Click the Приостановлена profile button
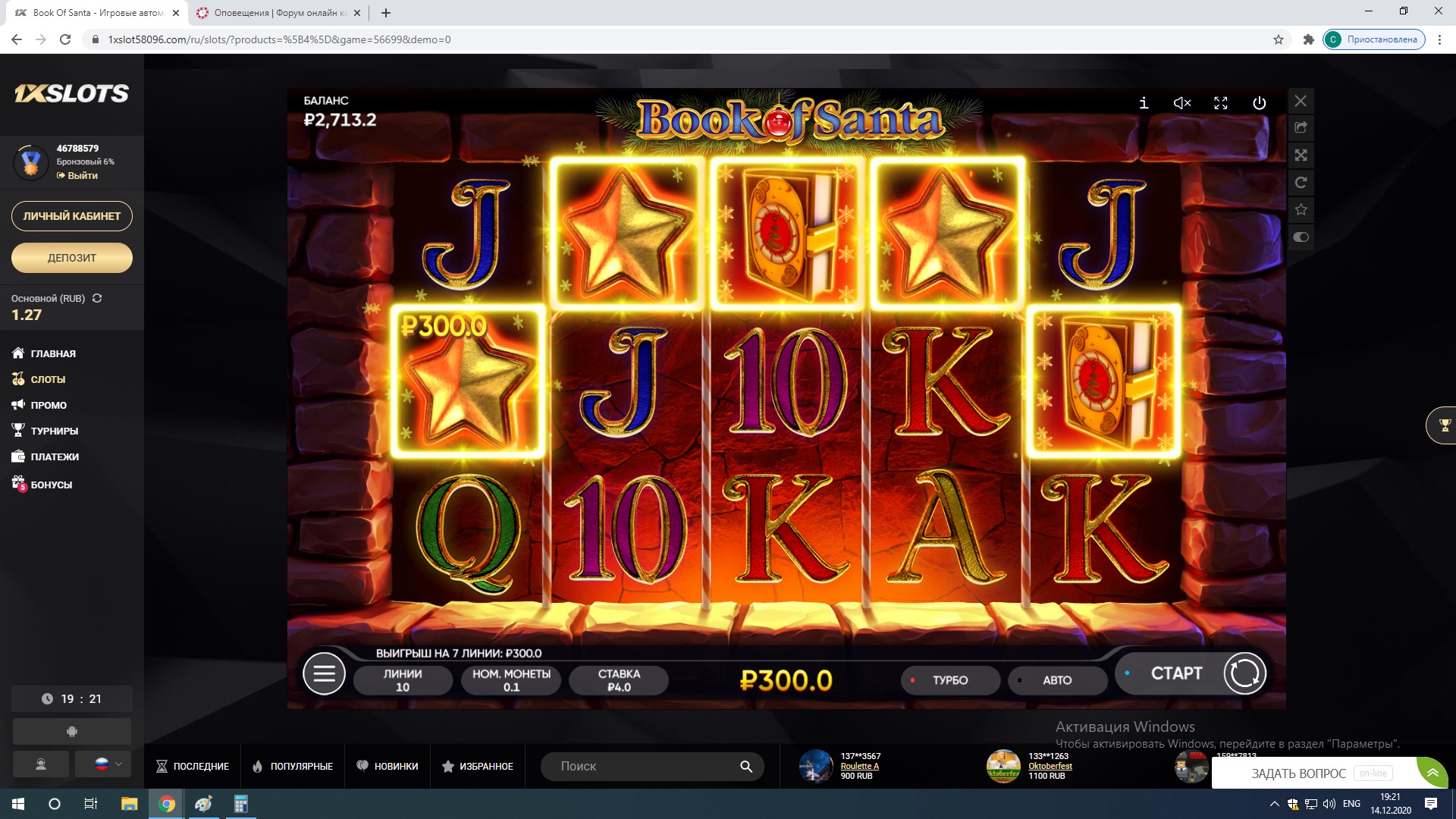 click(x=1374, y=39)
